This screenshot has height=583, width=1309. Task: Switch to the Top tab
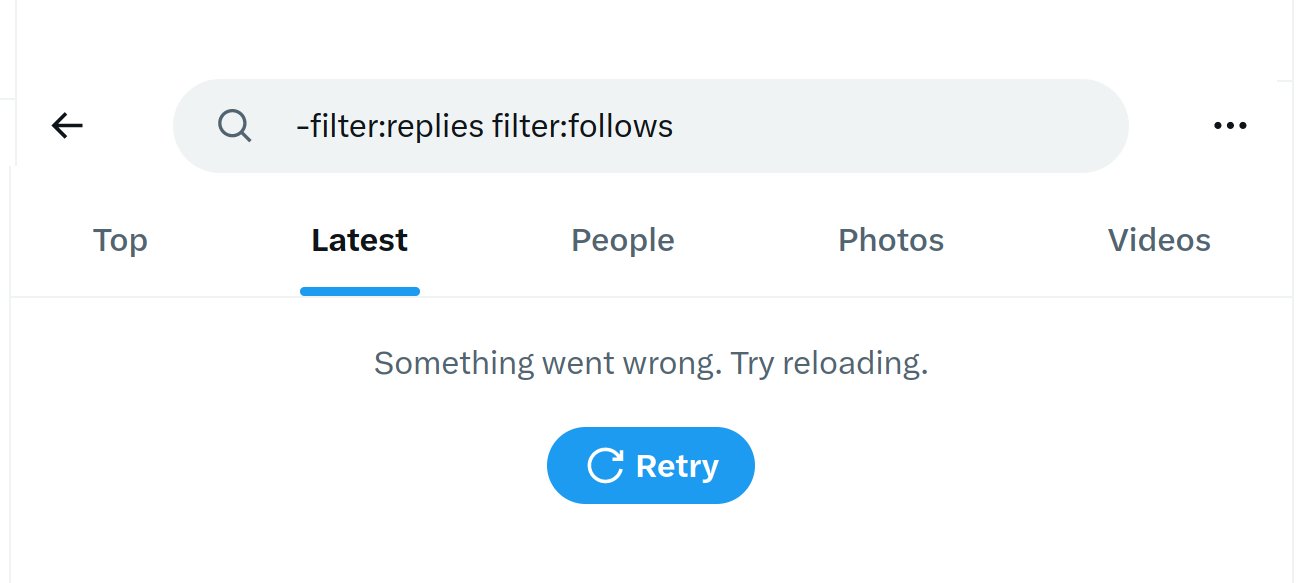coord(120,240)
